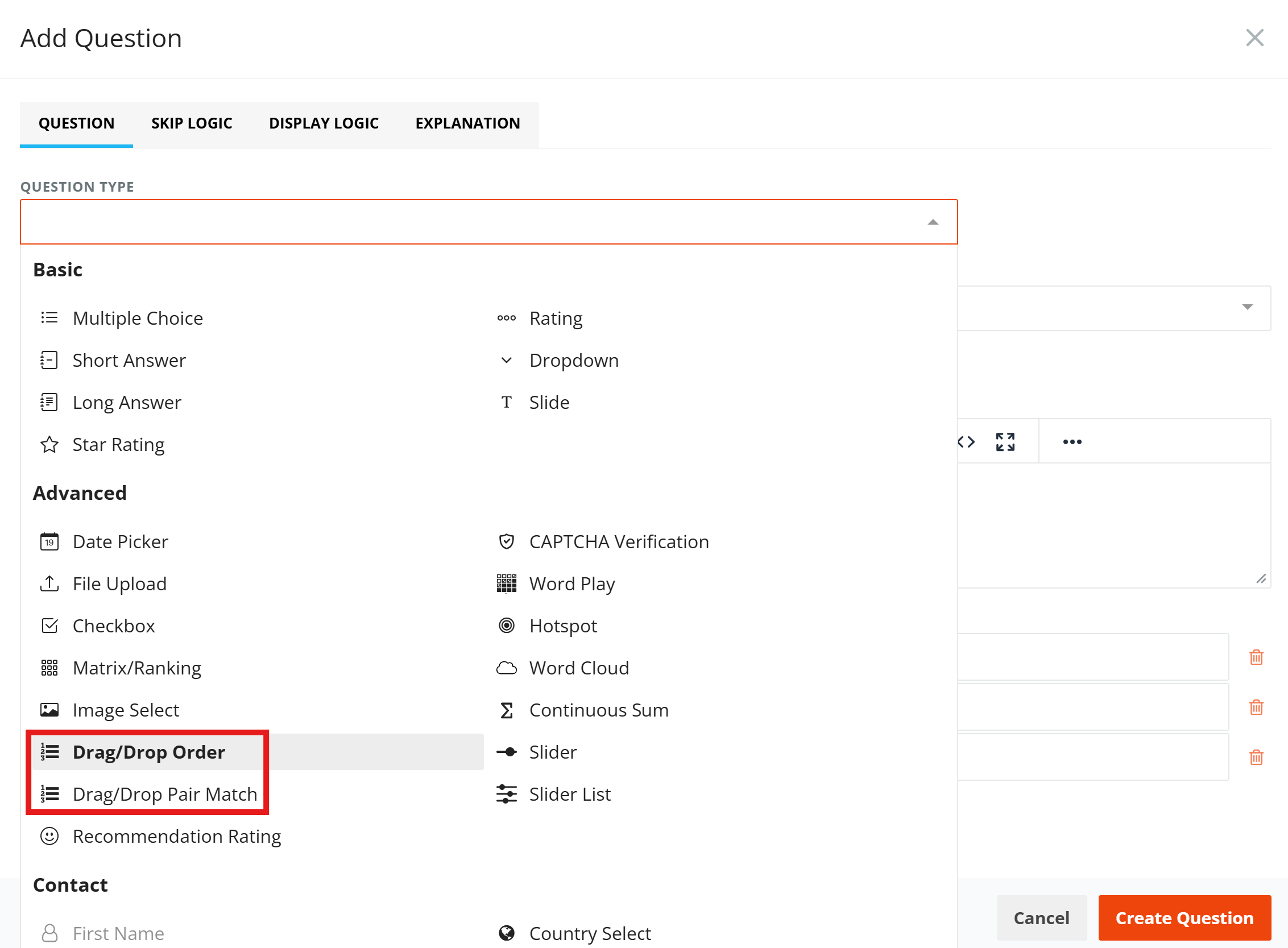Select the Hotspot target icon

(x=506, y=626)
